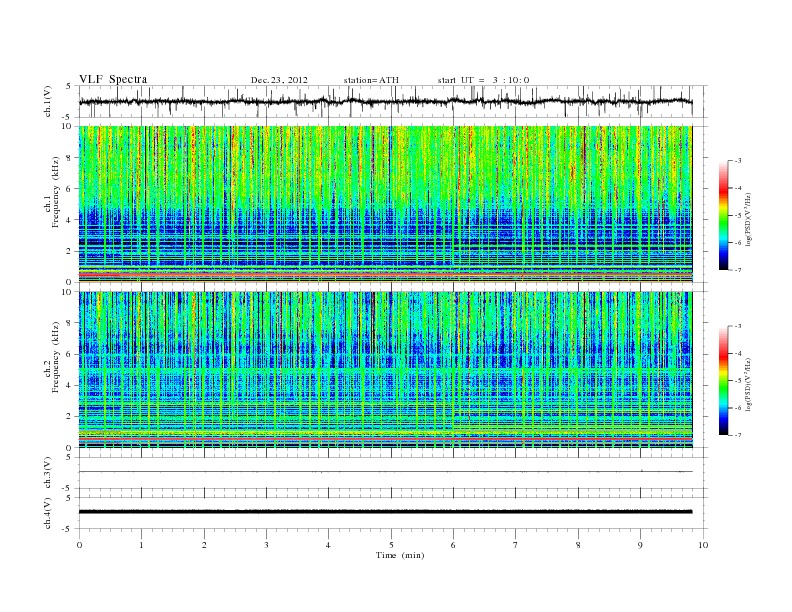Click the 'ch.3(V)' axis label
The height and width of the screenshot is (612, 792).
click(x=48, y=473)
